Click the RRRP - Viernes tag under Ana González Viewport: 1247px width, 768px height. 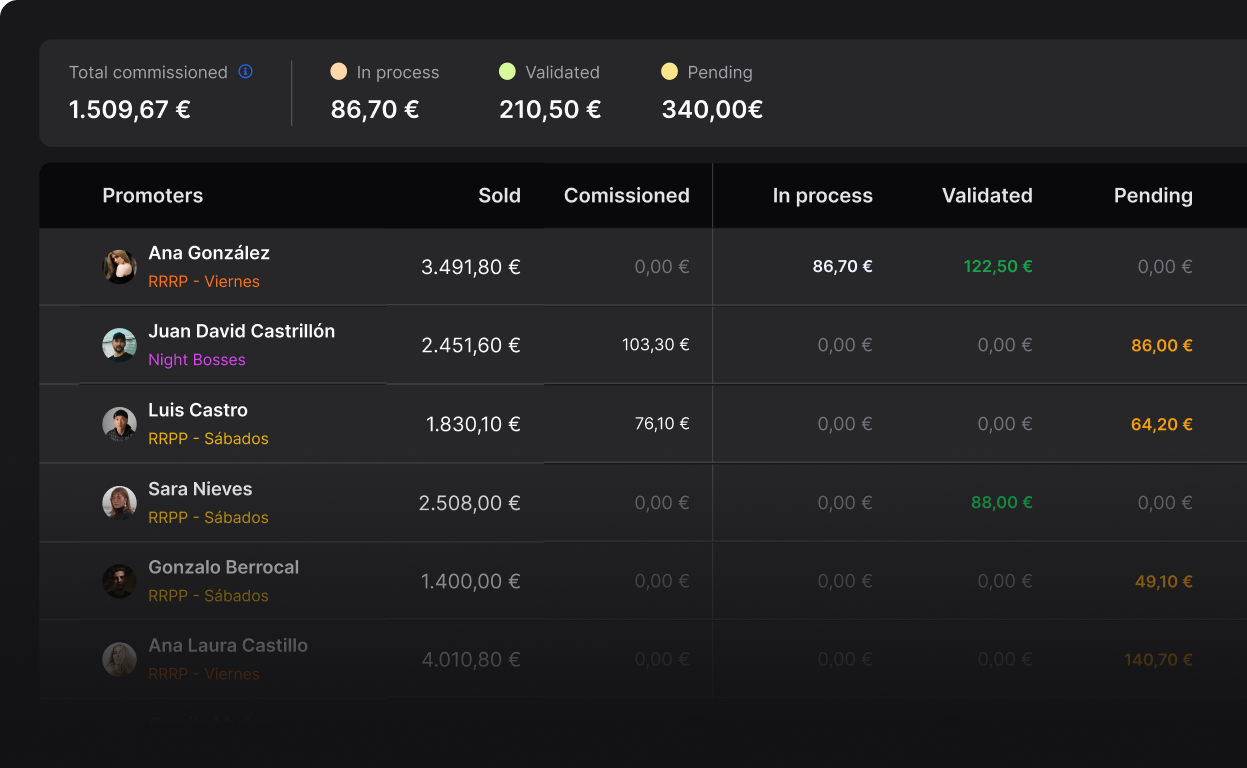tap(204, 281)
